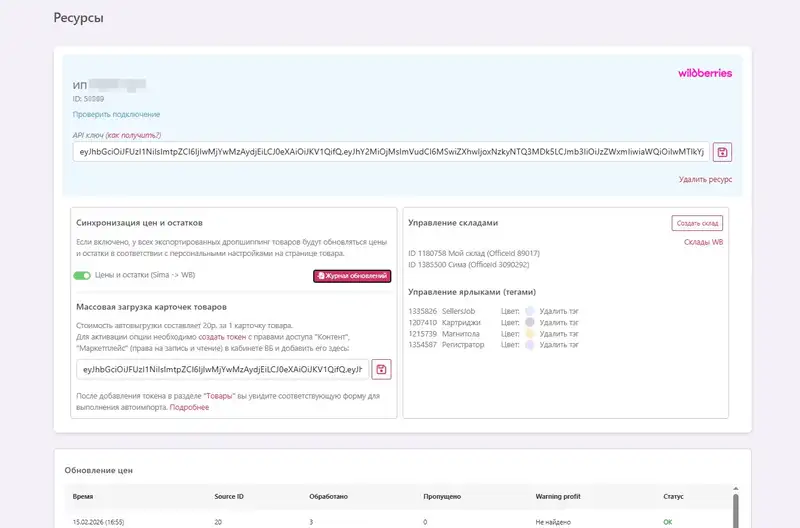This screenshot has width=800, height=528.
Task: Click Проверить подключение link
Action: click(116, 114)
